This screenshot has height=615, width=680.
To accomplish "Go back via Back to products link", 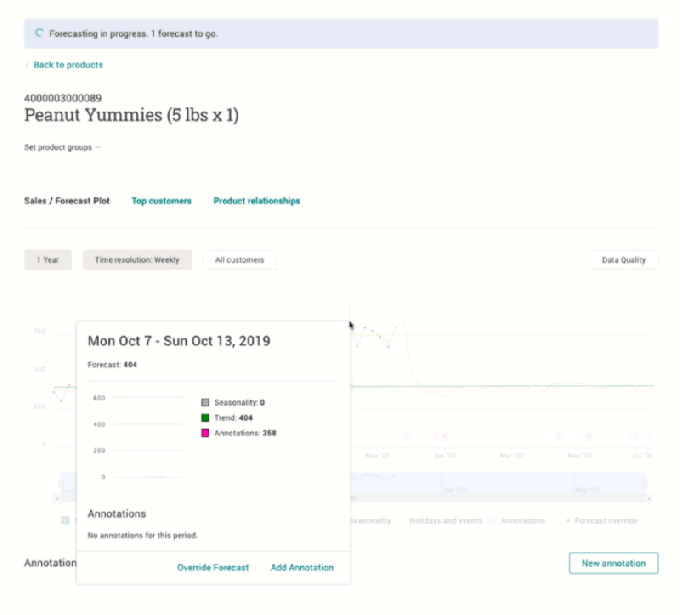I will [x=66, y=65].
